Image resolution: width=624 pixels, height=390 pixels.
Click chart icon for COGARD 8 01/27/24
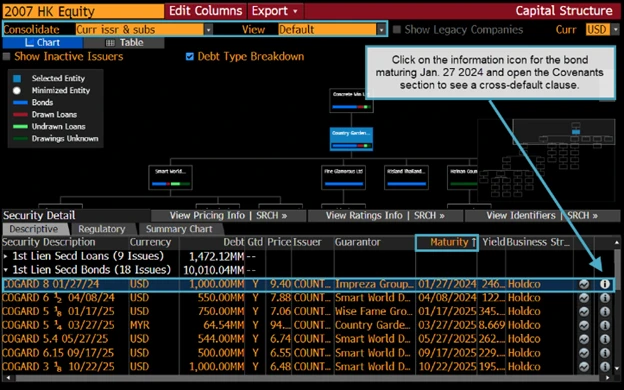coord(584,284)
